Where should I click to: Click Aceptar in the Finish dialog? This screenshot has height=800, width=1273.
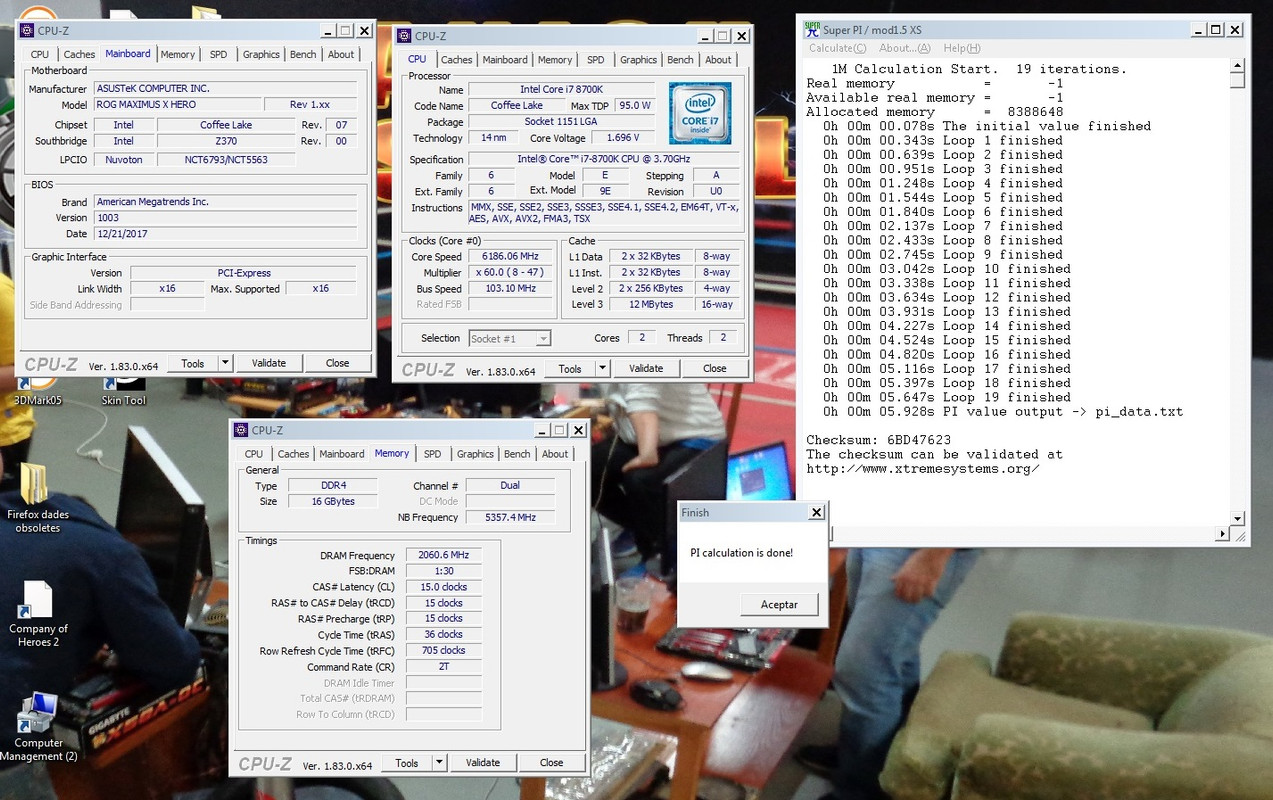click(x=780, y=604)
